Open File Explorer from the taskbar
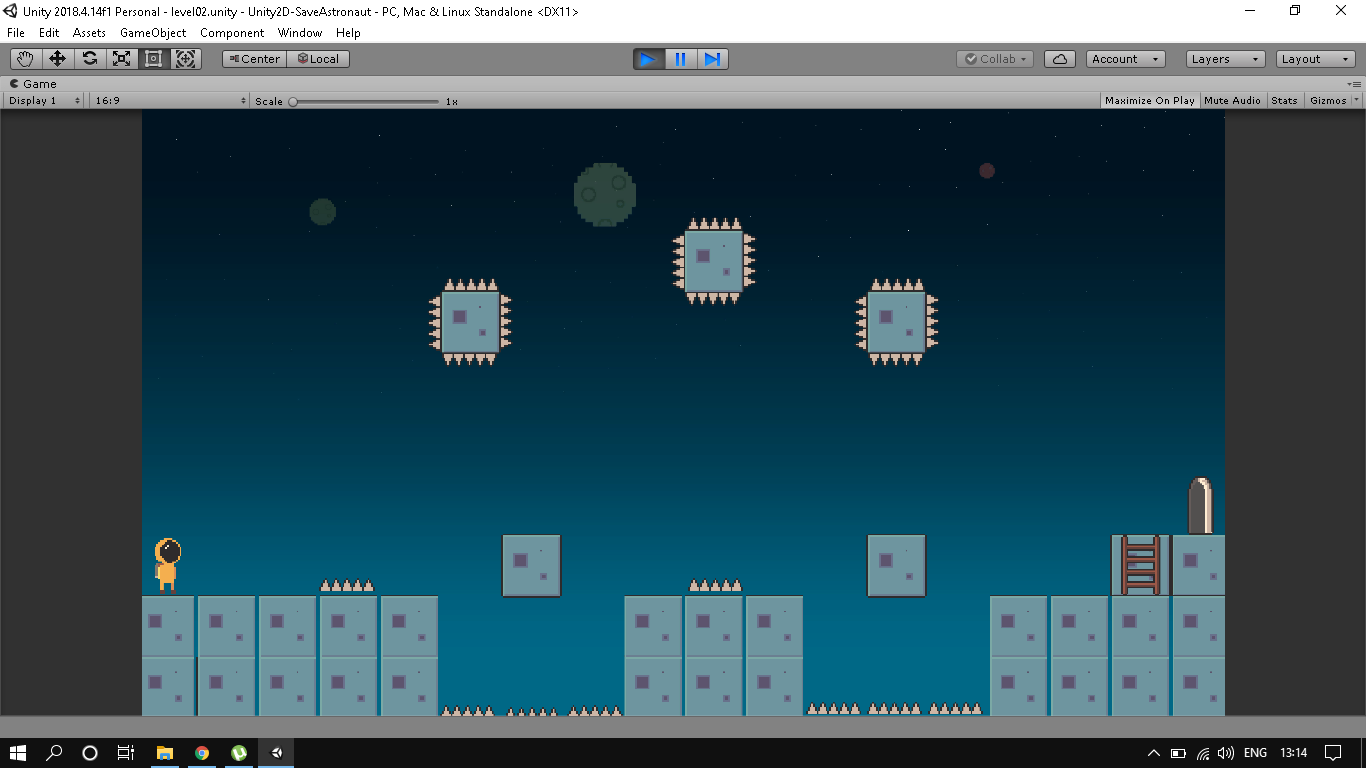1366x768 pixels. pos(165,752)
